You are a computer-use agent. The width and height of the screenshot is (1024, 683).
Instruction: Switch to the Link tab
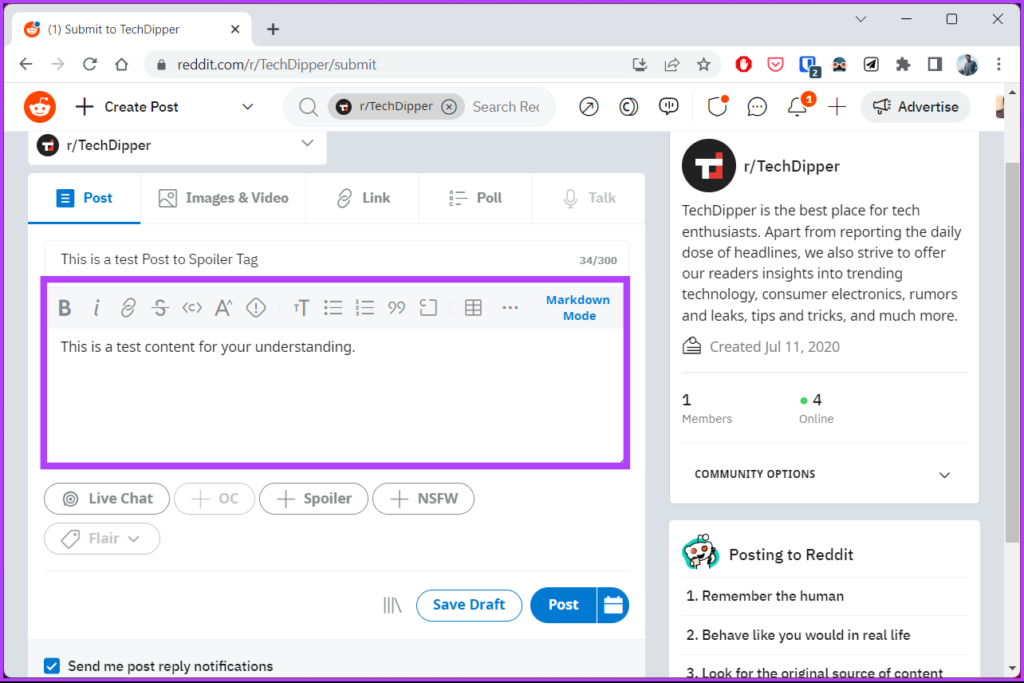(x=362, y=198)
